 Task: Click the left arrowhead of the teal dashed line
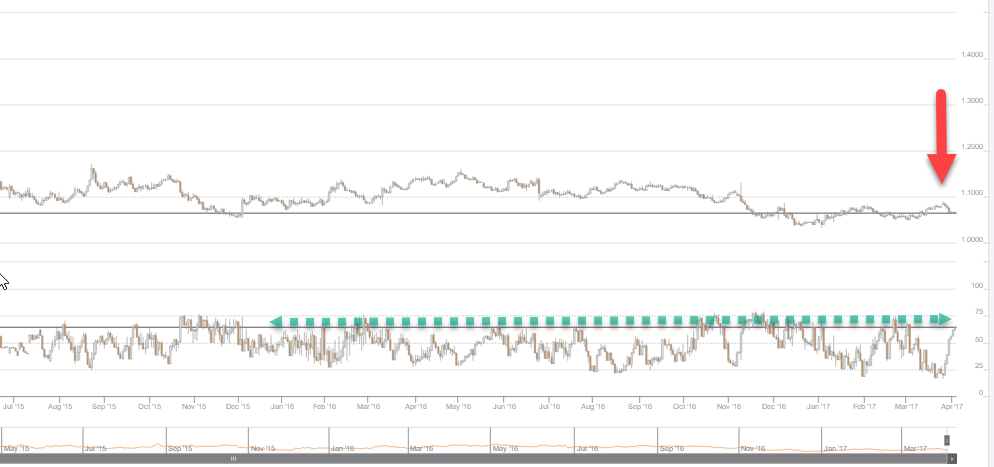(x=276, y=321)
